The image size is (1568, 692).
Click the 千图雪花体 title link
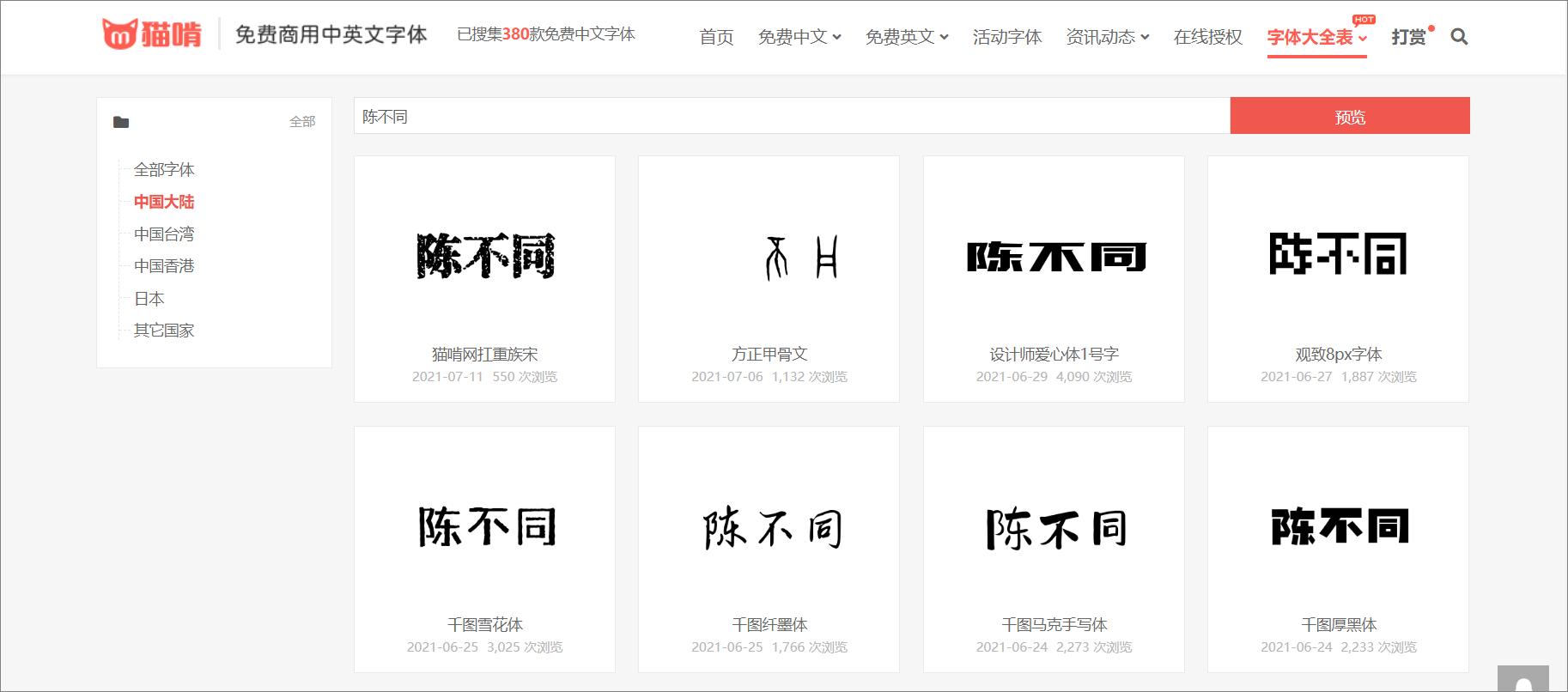(485, 624)
